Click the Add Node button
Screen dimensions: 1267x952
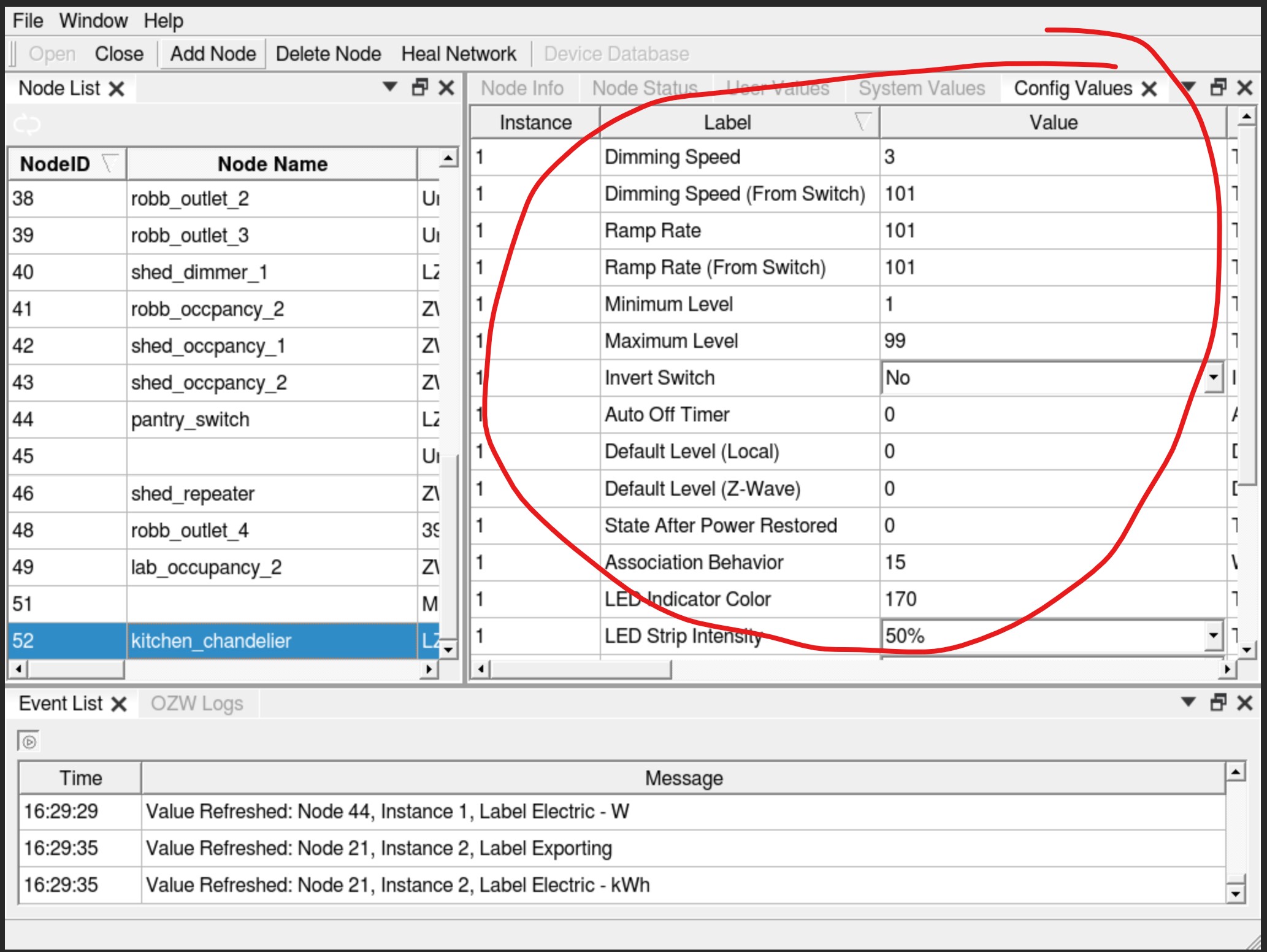213,54
